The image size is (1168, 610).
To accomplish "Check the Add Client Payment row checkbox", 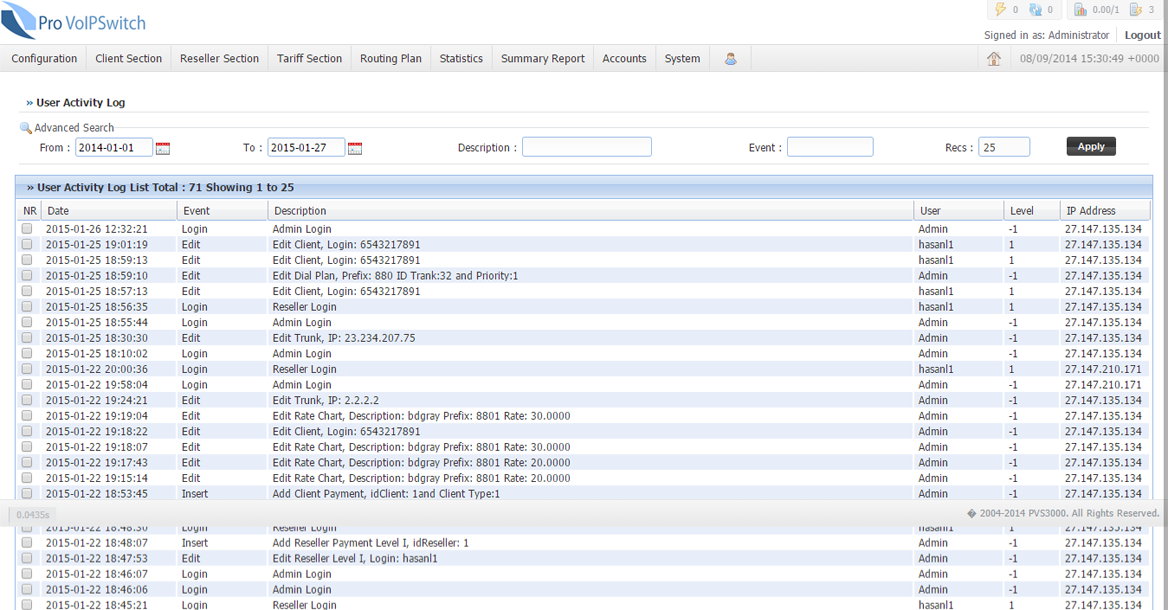I will tap(27, 493).
